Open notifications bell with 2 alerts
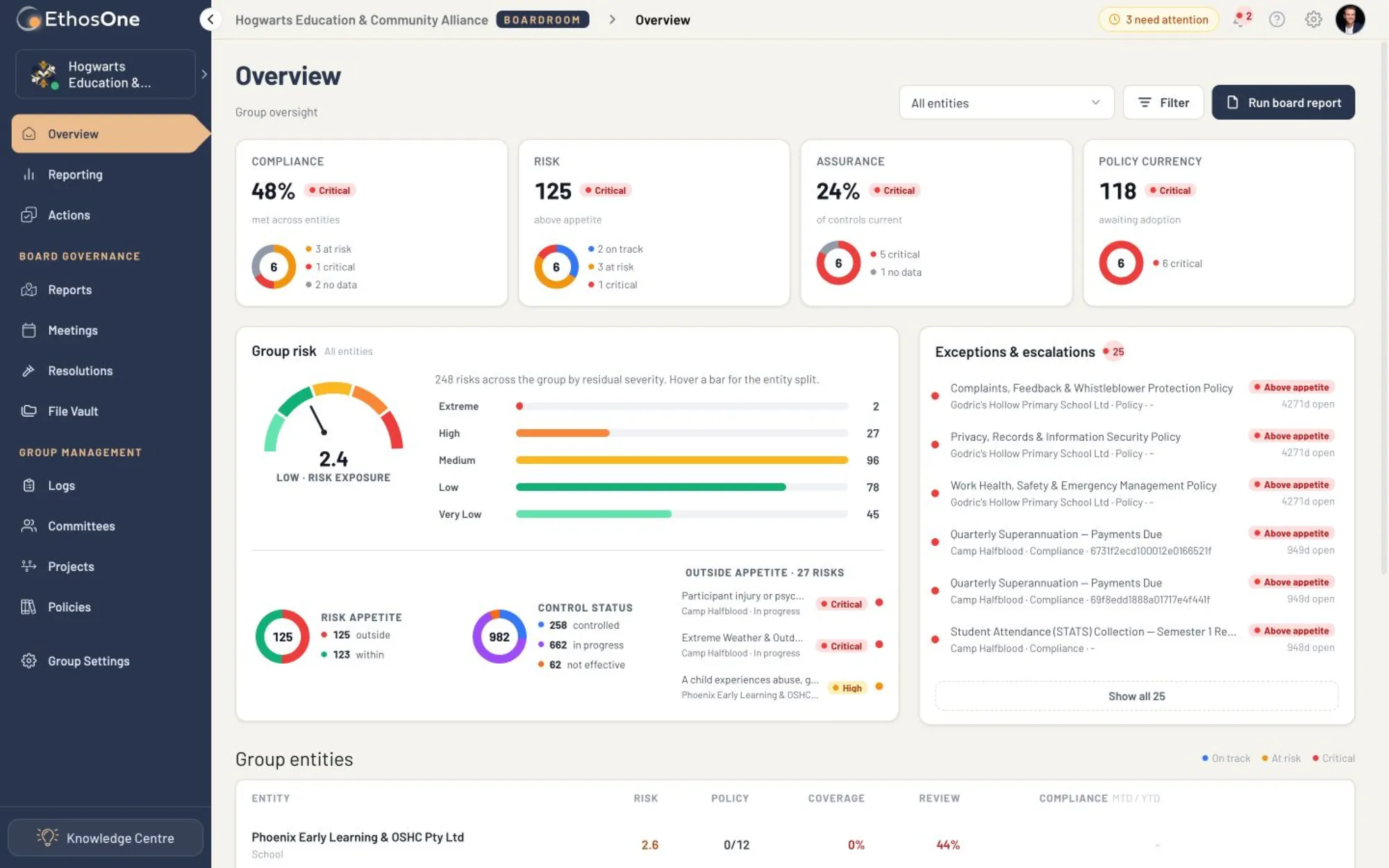1389x868 pixels. point(1241,19)
